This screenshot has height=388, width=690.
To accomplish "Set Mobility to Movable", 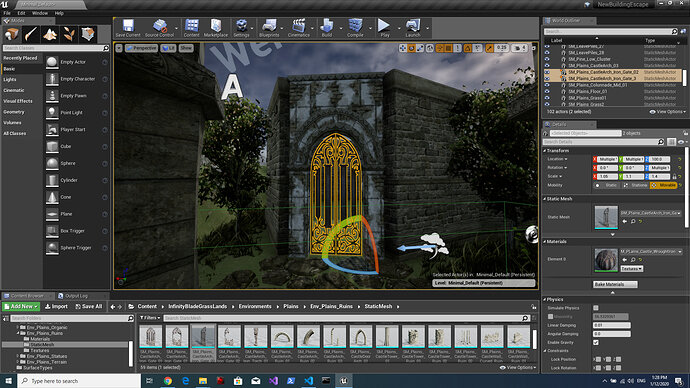I will coord(664,185).
